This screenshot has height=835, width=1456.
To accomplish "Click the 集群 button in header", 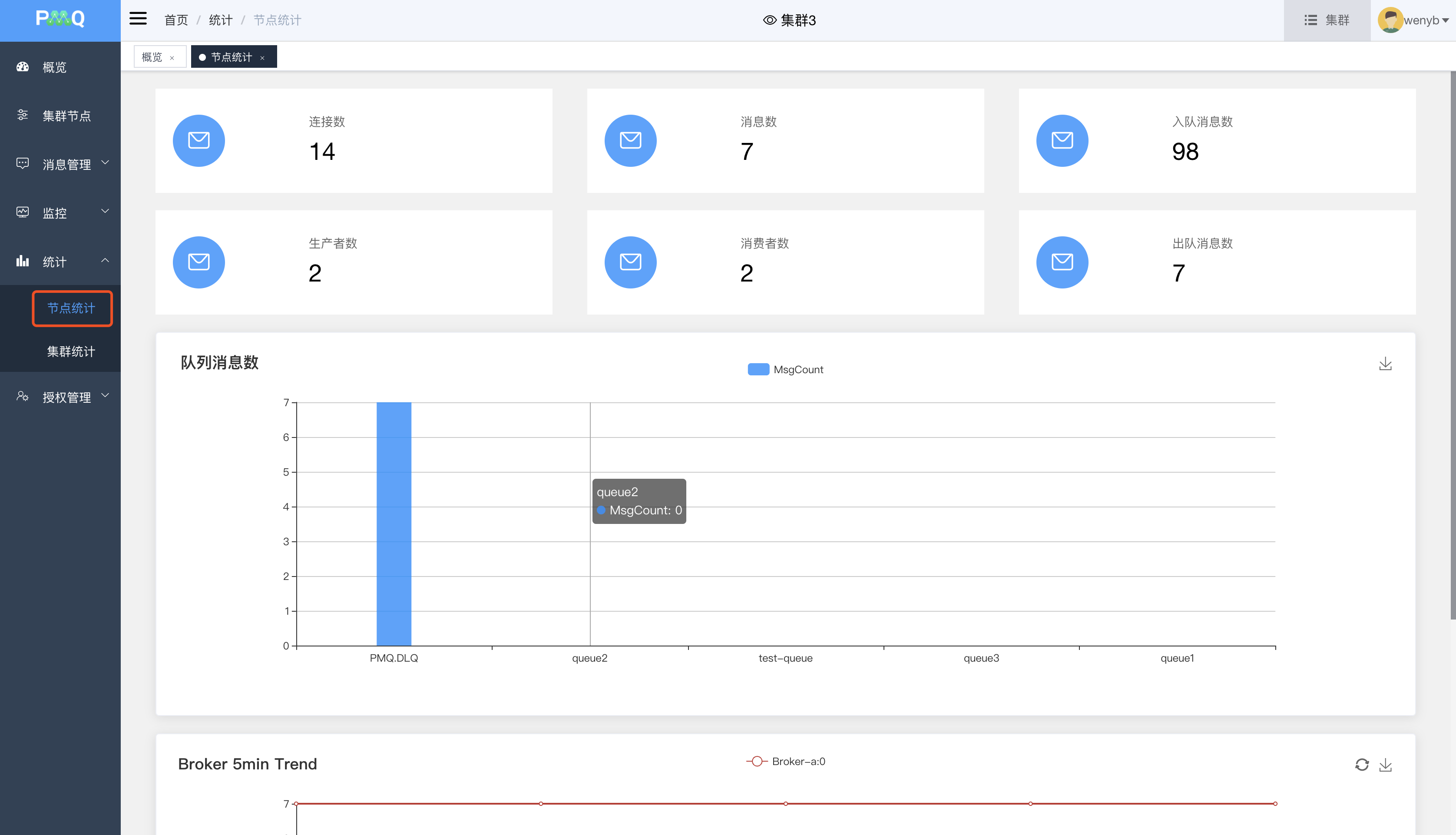I will click(x=1327, y=20).
